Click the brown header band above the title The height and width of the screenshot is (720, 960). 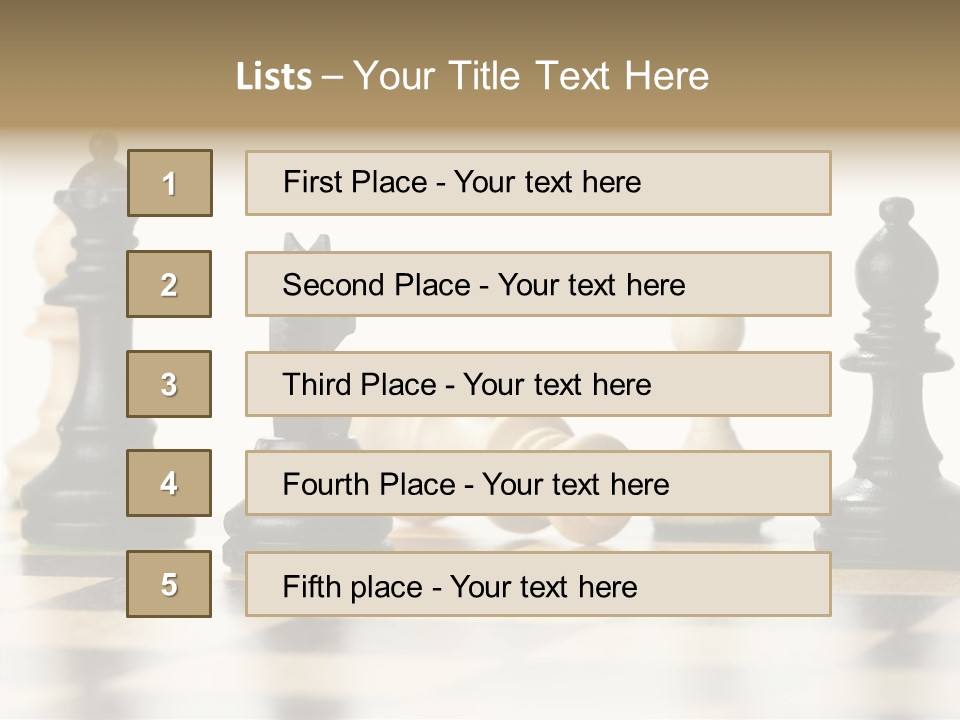coord(480,25)
